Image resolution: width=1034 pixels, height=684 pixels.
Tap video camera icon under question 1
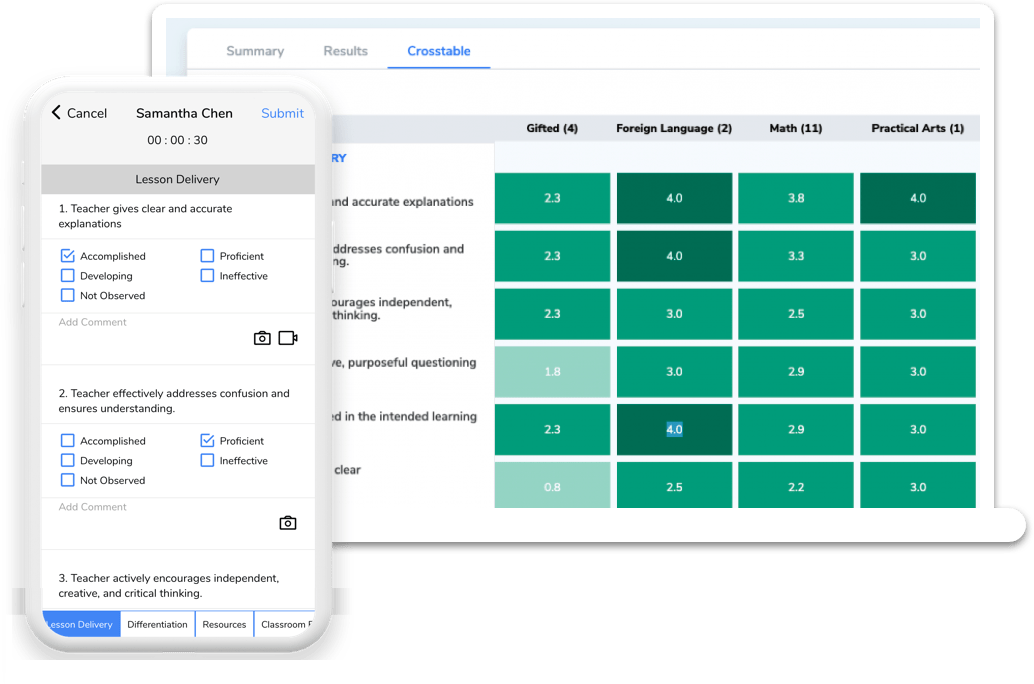288,338
